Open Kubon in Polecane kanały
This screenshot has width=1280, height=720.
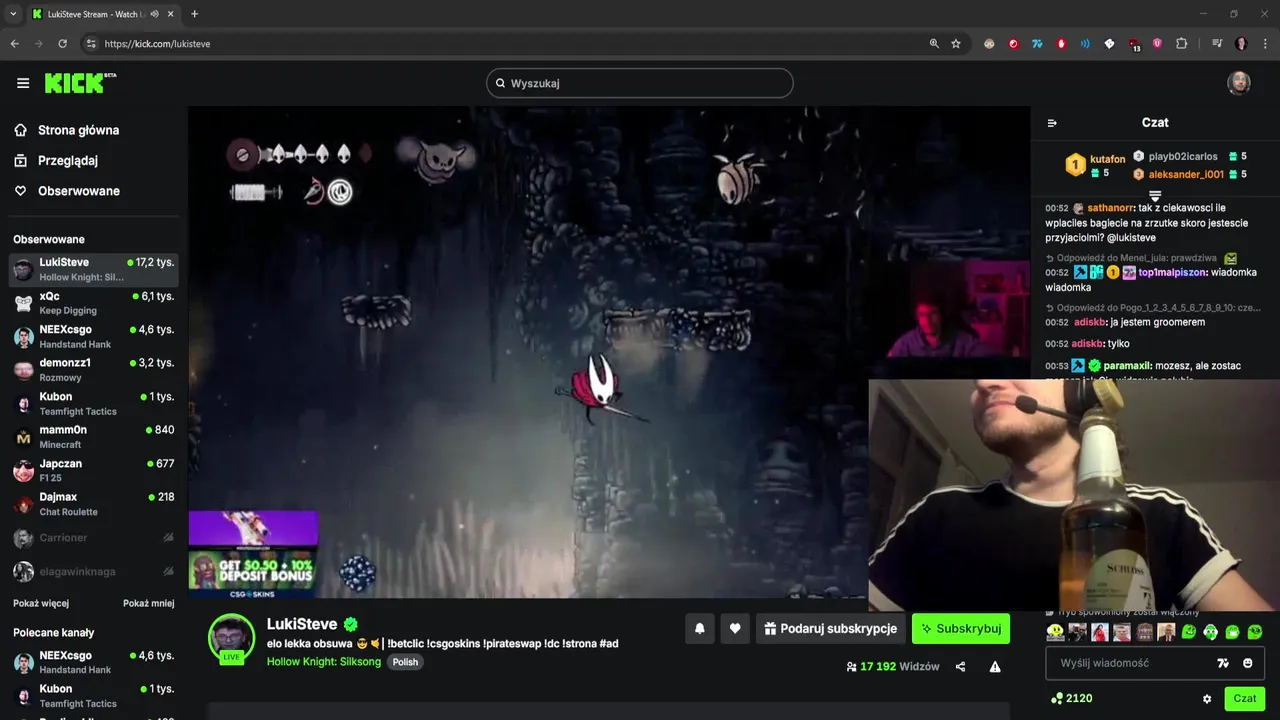[x=94, y=696]
